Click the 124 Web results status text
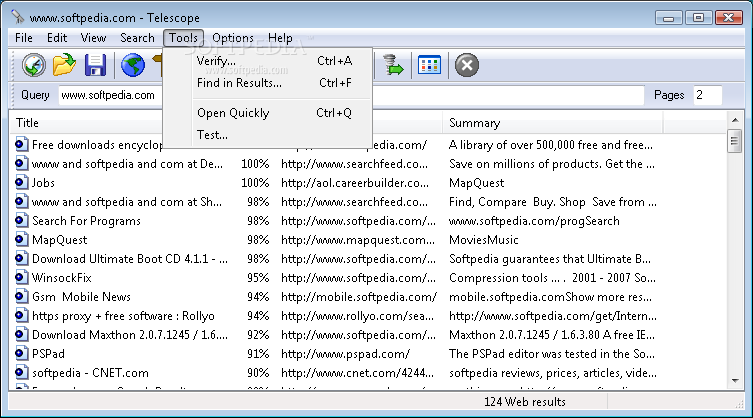The width and height of the screenshot is (753, 418). [x=524, y=402]
